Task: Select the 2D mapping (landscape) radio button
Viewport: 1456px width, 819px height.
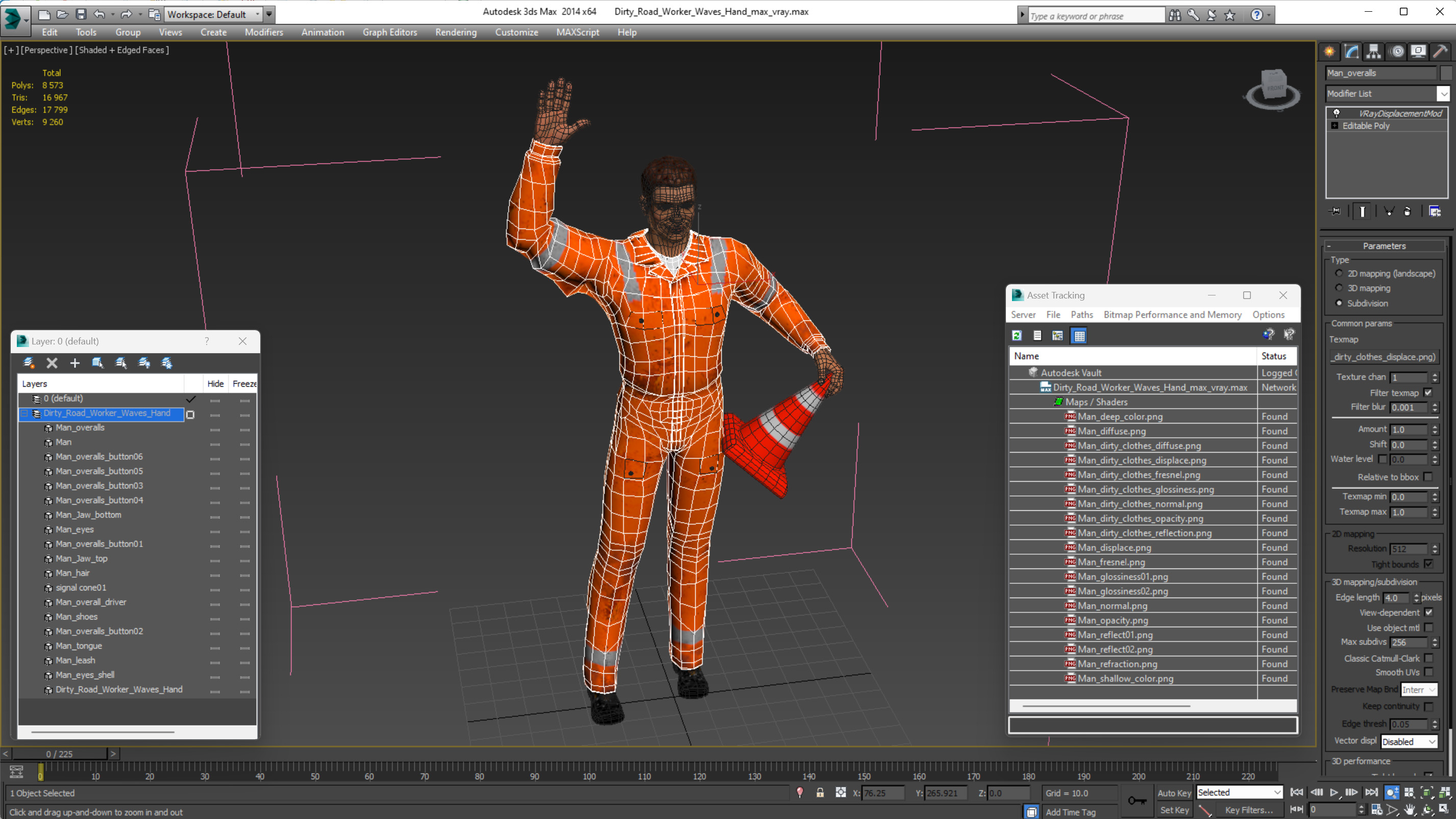Action: (x=1339, y=274)
